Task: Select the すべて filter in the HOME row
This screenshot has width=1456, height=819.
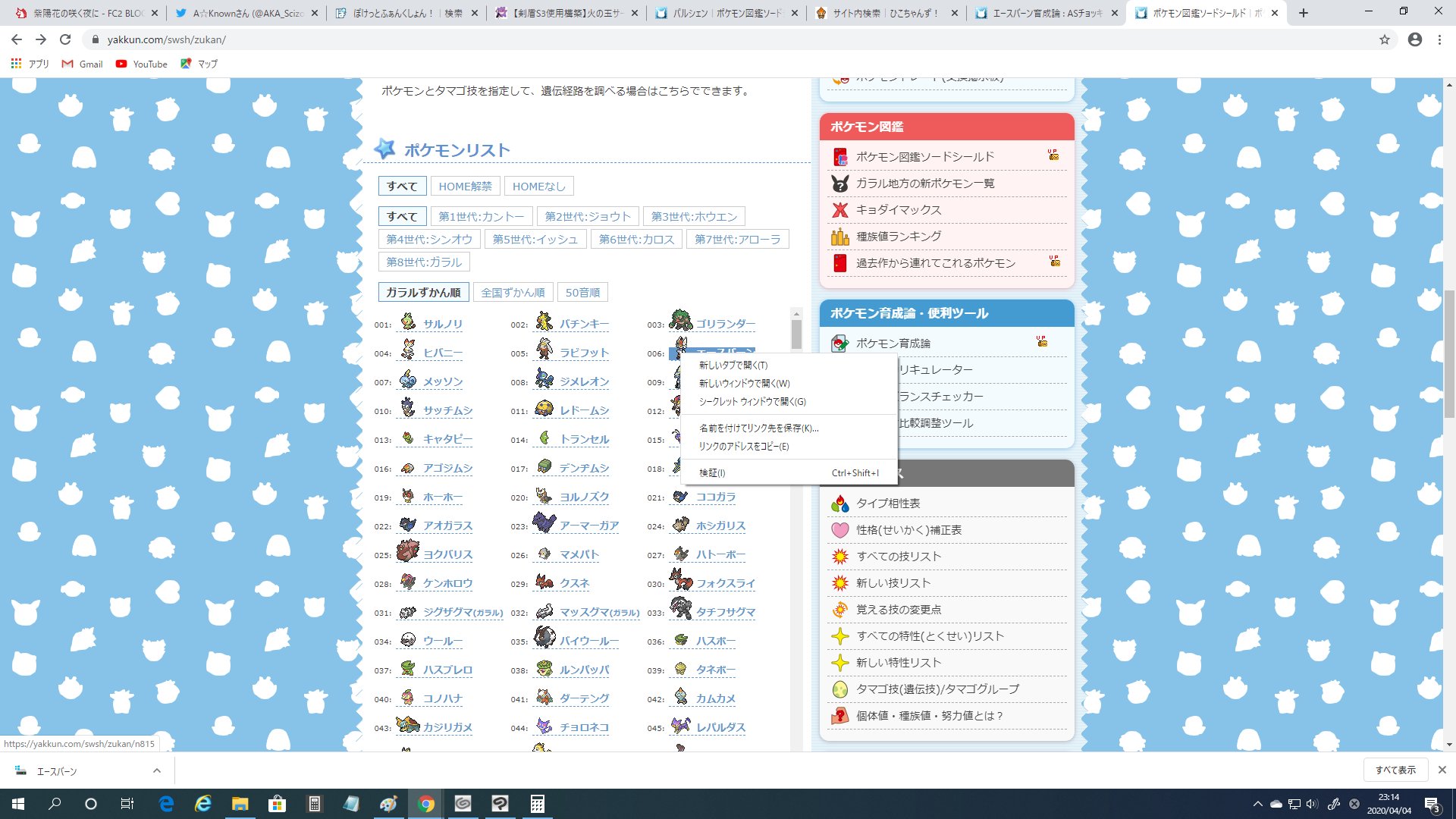Action: point(402,187)
